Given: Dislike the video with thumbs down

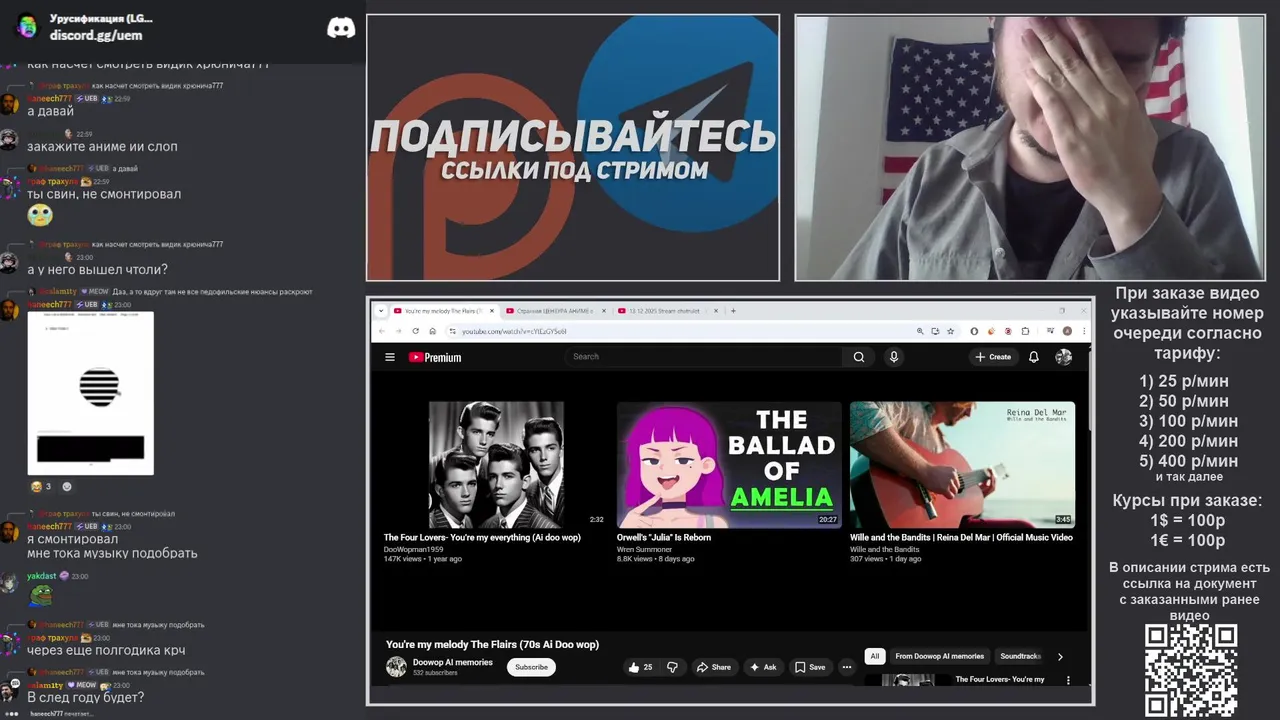Looking at the screenshot, I should click(672, 667).
